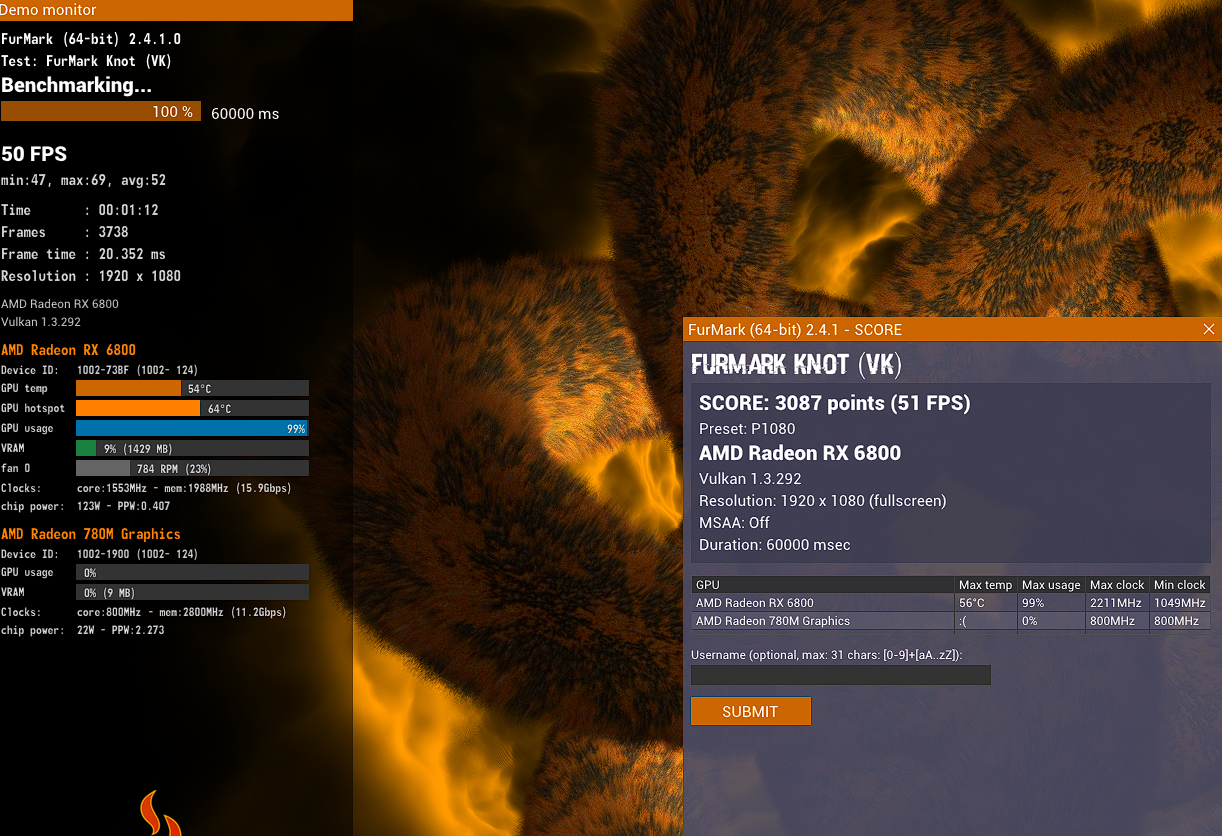Click the Vulkan 1.3.292 line in Demo monitor

tap(41, 322)
